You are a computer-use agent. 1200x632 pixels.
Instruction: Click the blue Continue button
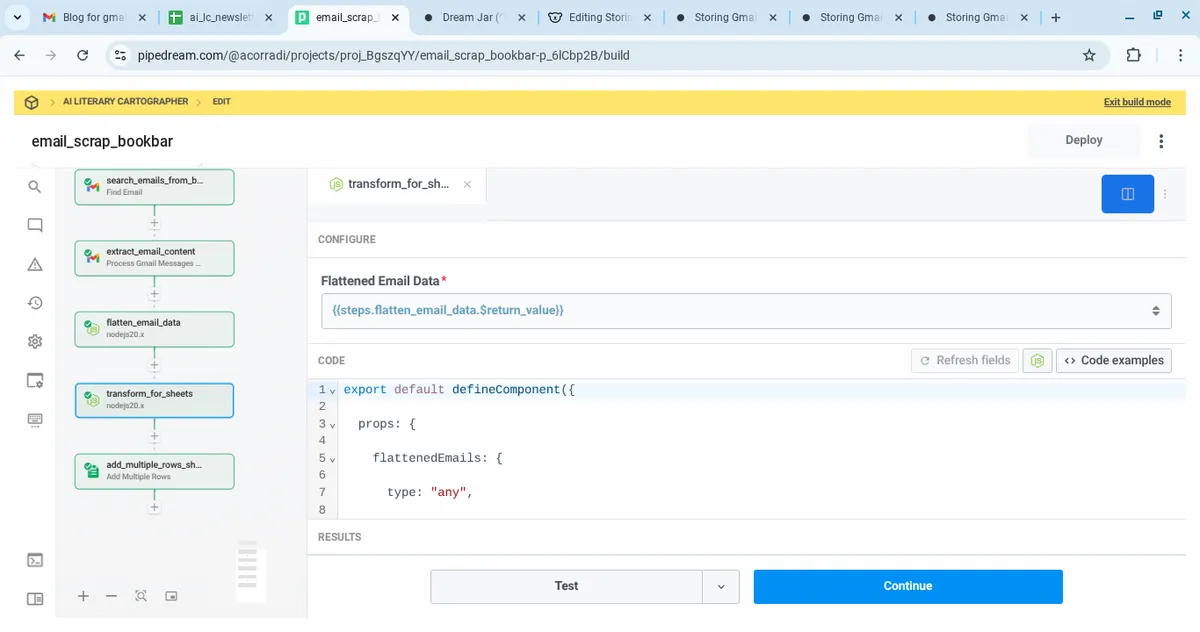pos(907,587)
